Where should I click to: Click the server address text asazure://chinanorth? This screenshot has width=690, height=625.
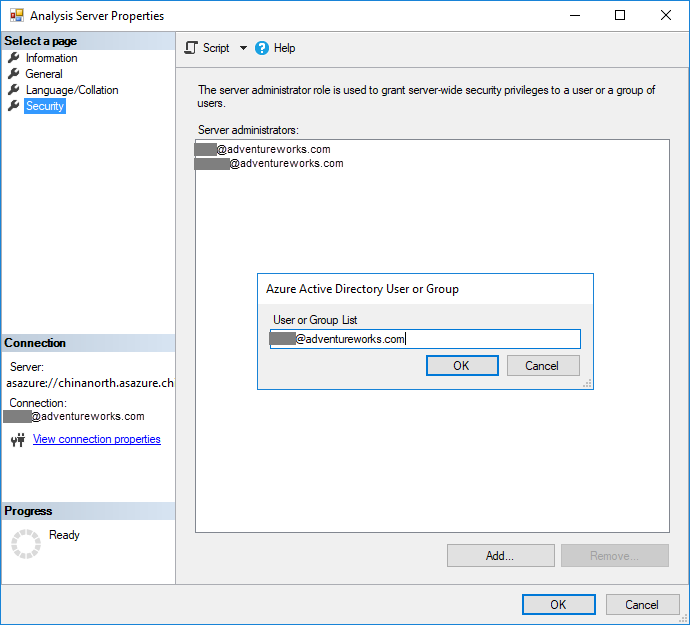click(x=90, y=383)
